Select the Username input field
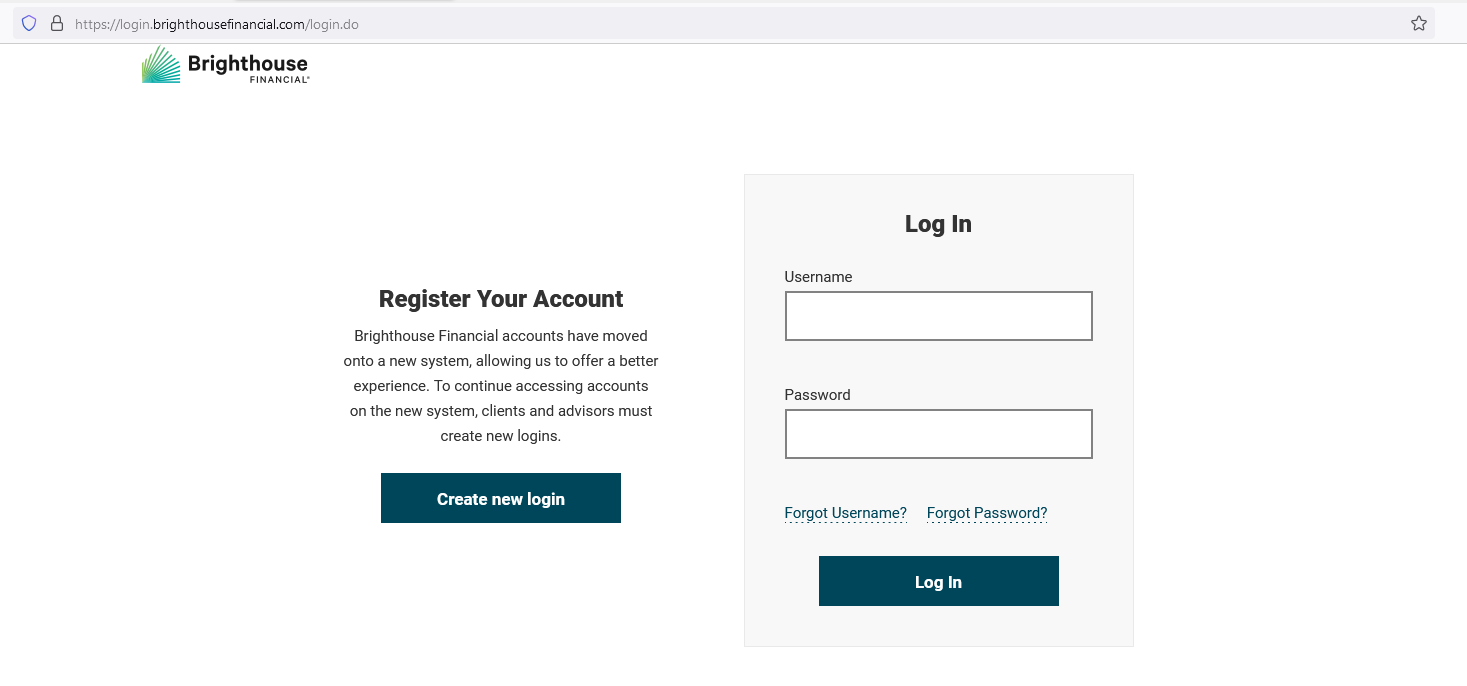This screenshot has width=1467, height=686. [x=938, y=315]
